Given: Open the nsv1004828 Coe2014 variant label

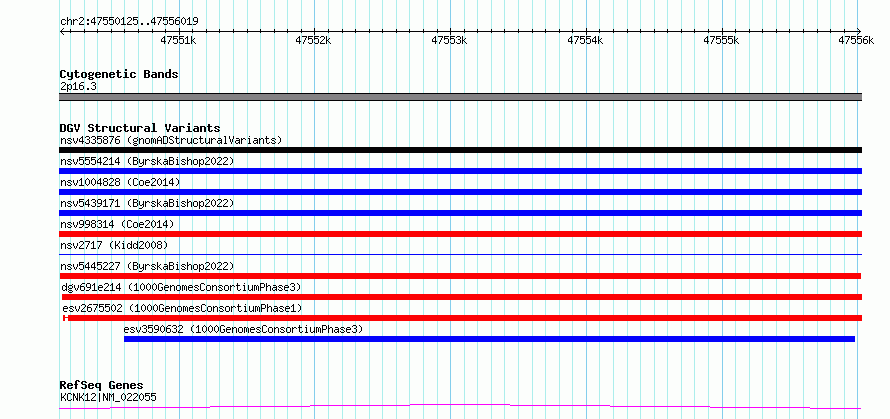Looking at the screenshot, I should tap(120, 182).
